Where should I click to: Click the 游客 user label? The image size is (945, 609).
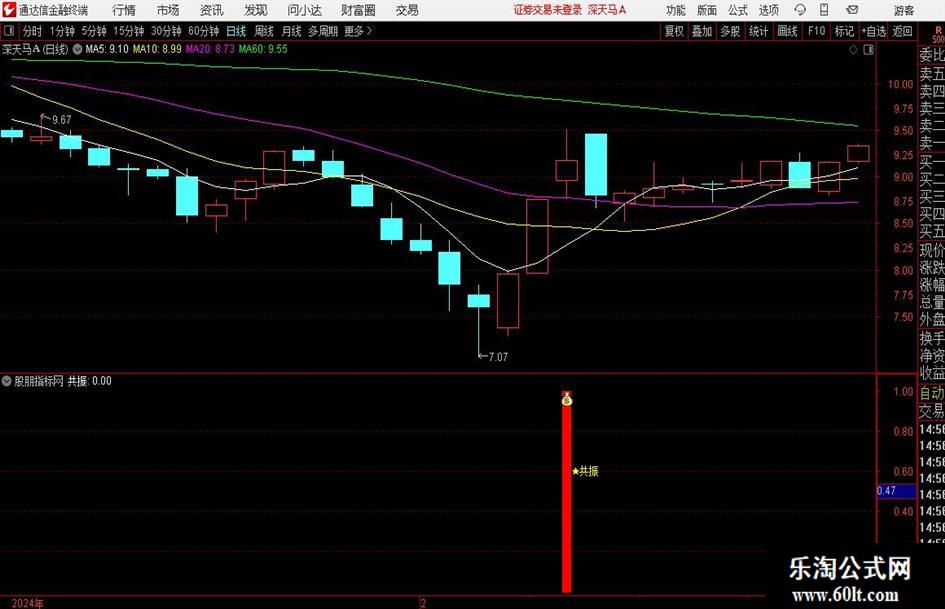point(903,10)
